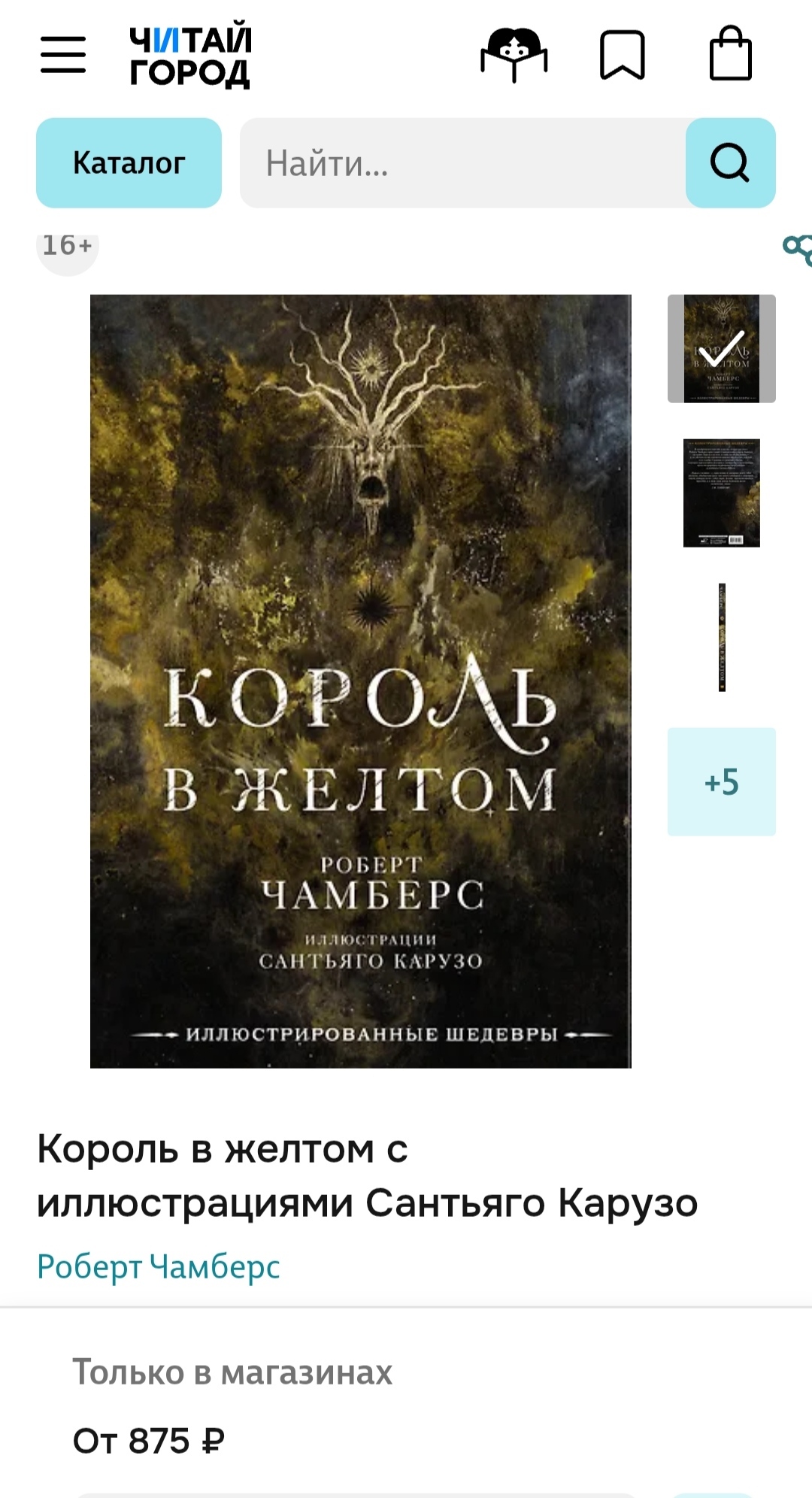Open the user profile icon
This screenshot has height=1498, width=812.
click(514, 54)
